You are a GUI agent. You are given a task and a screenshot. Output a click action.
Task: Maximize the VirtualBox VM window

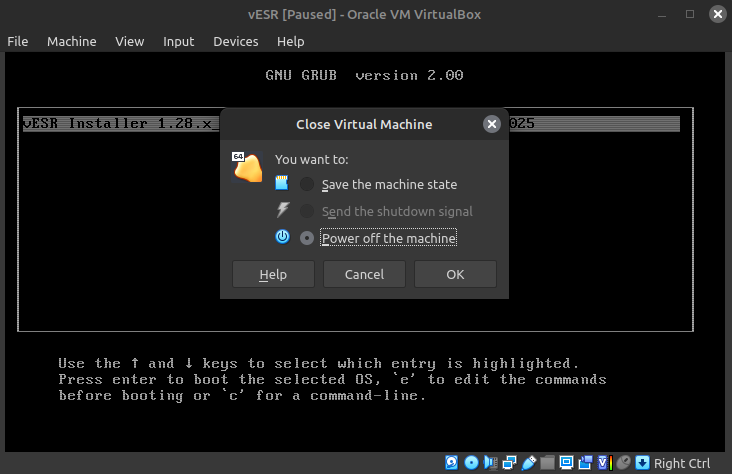pos(690,14)
